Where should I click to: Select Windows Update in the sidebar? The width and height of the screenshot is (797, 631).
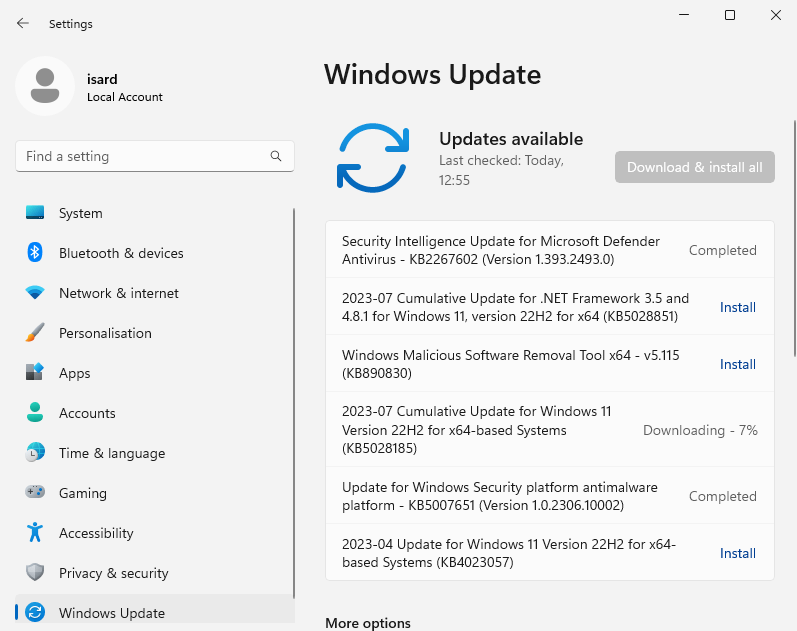pos(112,612)
